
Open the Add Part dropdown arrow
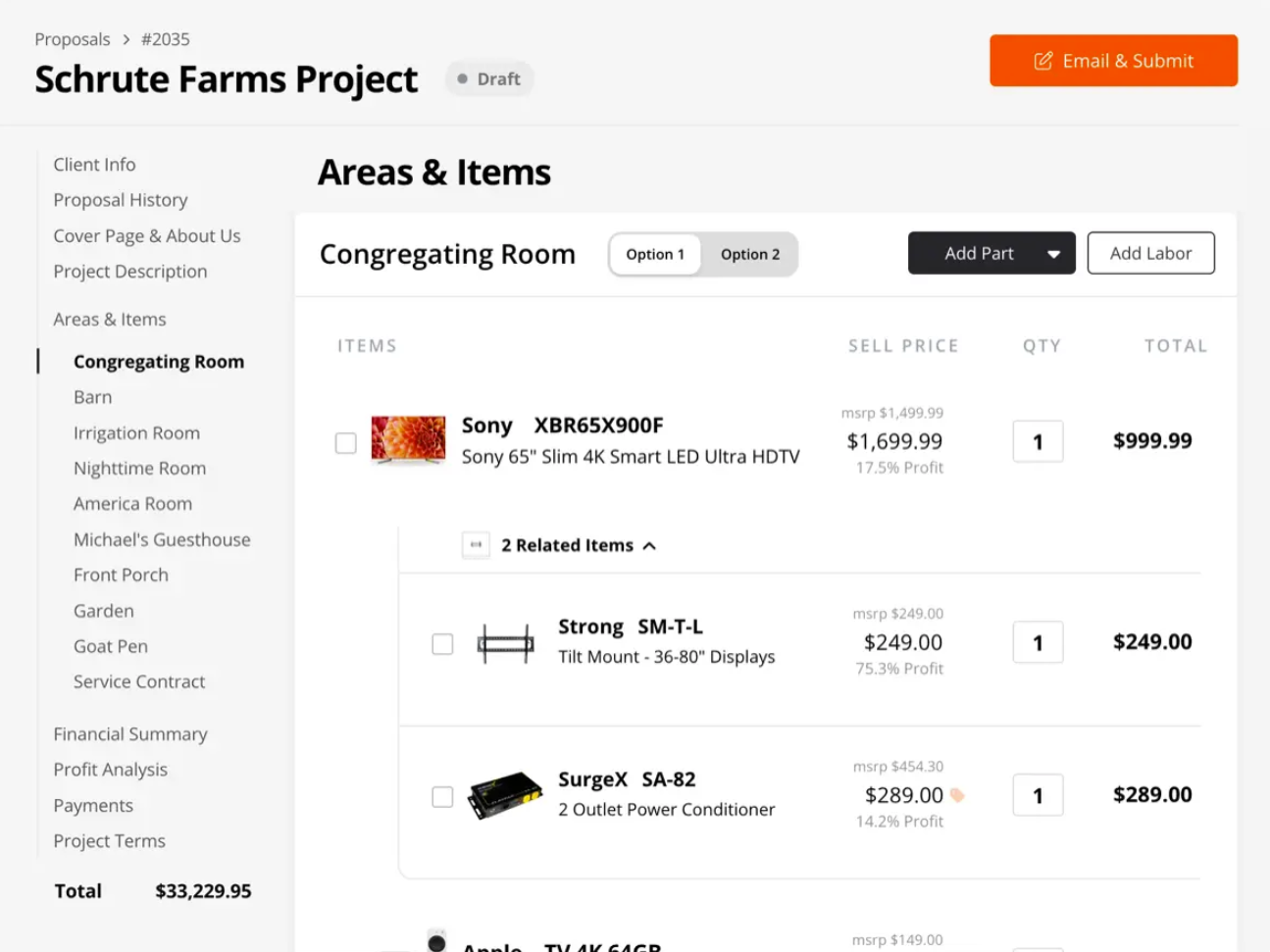point(1053,254)
